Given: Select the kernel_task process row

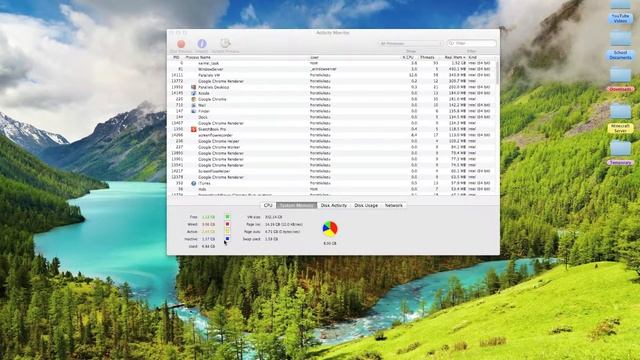Looking at the screenshot, I should 332,63.
